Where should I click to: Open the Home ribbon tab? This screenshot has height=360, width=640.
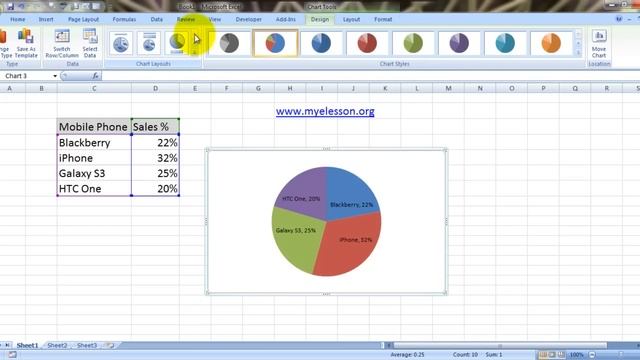click(x=18, y=19)
